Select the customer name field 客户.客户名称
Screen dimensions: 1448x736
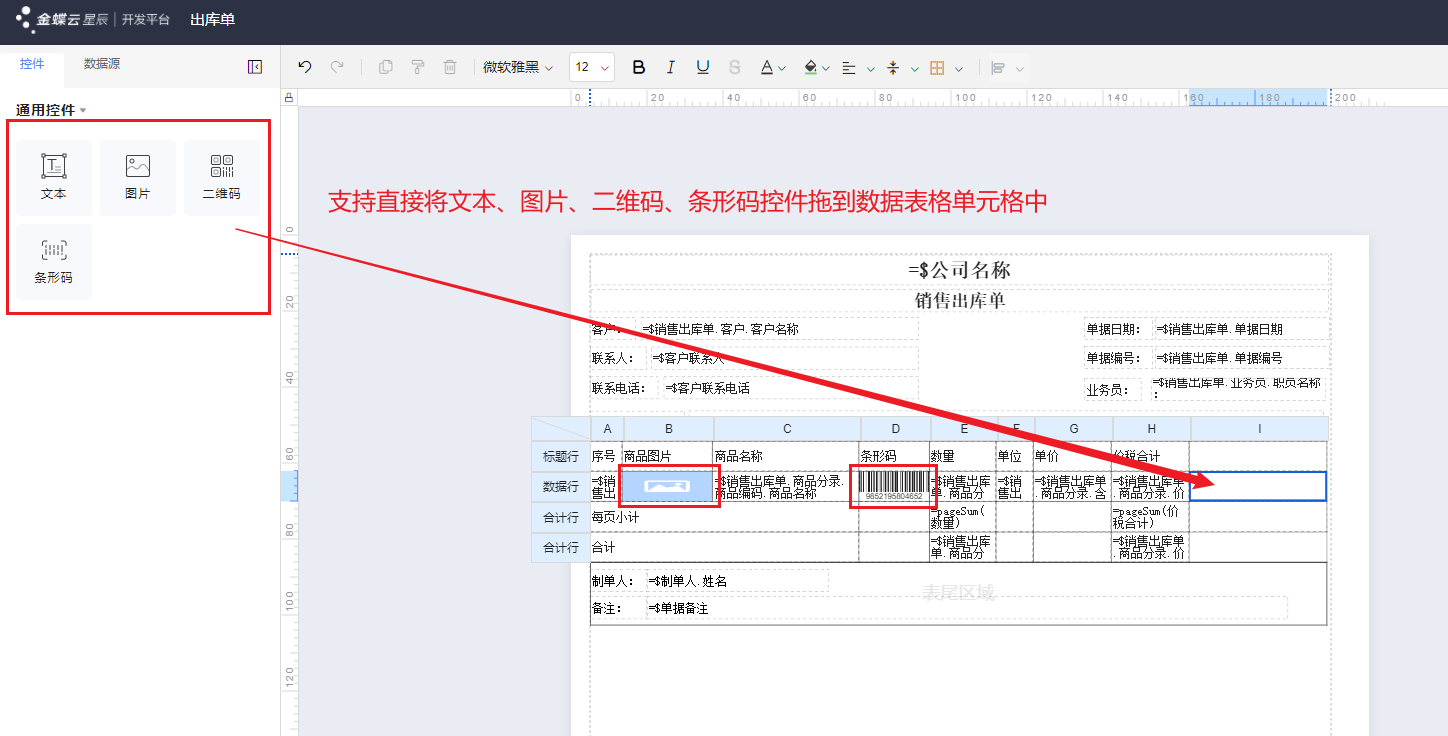(779, 329)
